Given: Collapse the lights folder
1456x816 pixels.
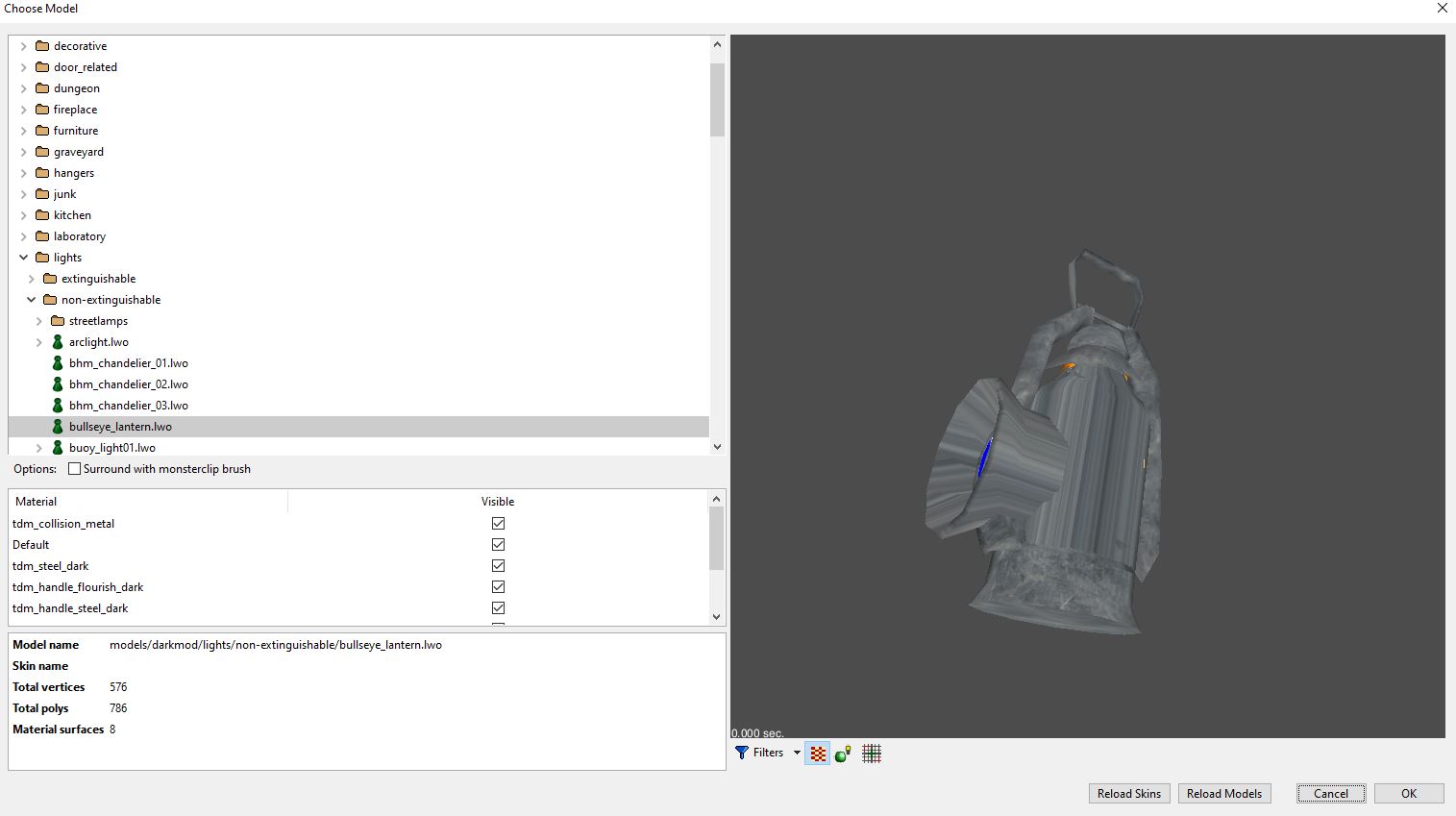Looking at the screenshot, I should [24, 258].
